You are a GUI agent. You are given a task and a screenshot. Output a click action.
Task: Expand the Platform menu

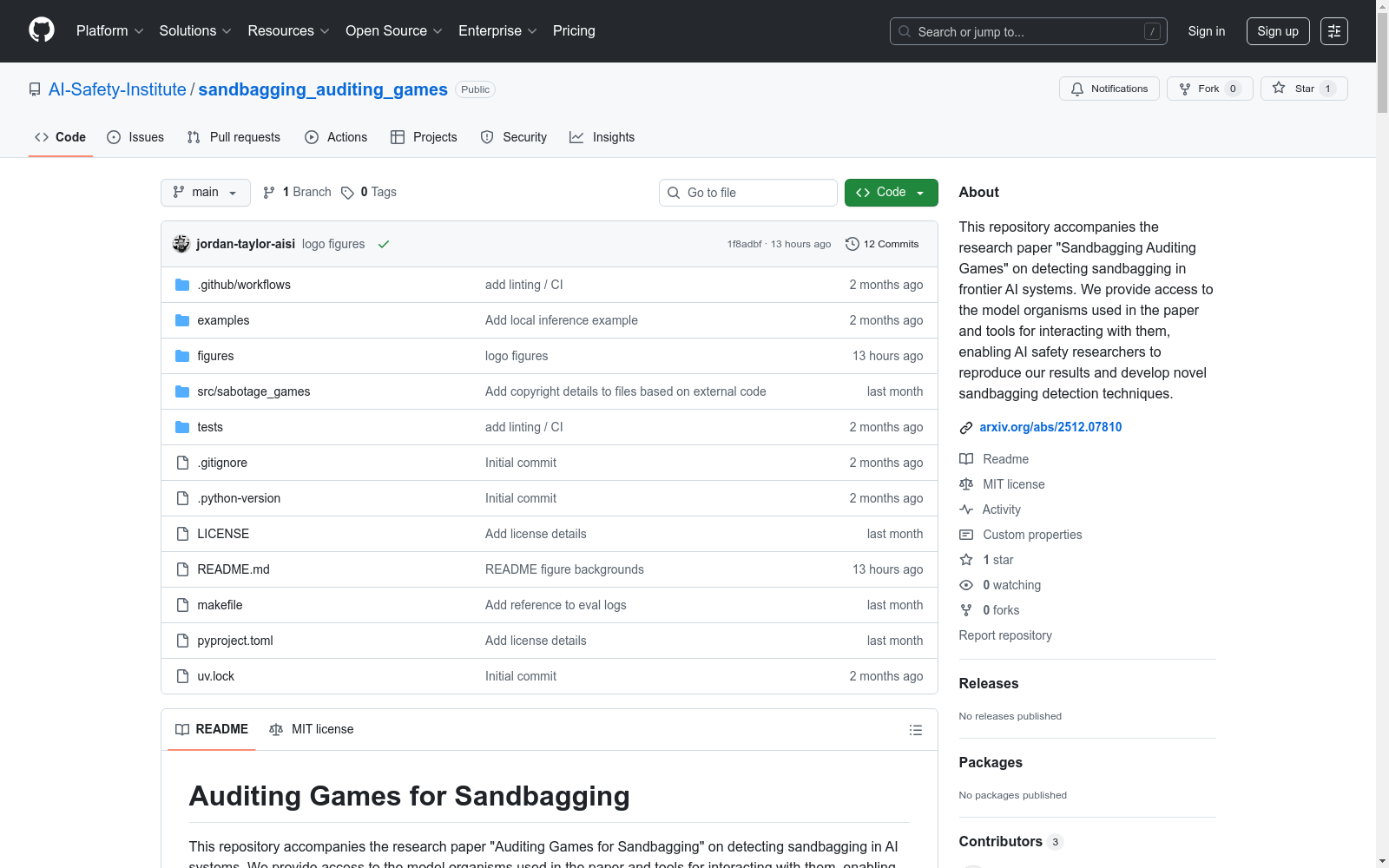pyautogui.click(x=109, y=31)
